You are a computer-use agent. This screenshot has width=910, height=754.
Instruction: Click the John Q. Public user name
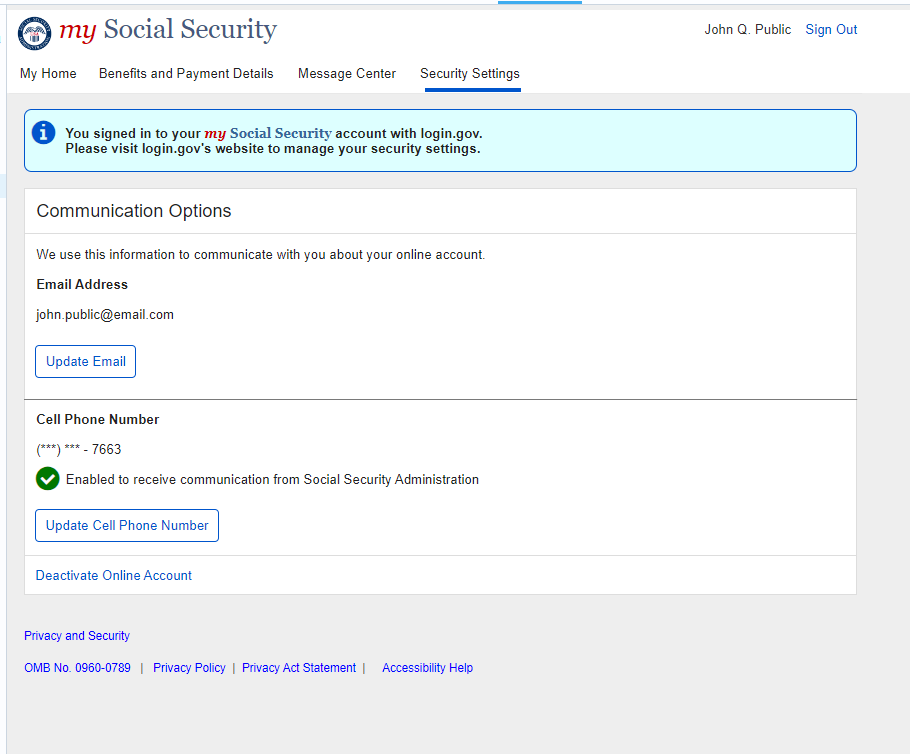pos(747,30)
